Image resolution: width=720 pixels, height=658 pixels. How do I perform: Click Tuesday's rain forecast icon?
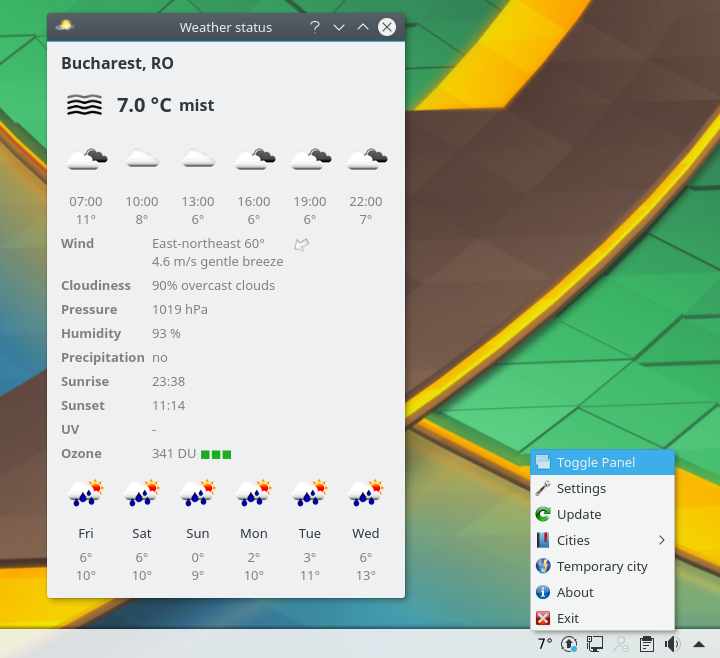310,493
